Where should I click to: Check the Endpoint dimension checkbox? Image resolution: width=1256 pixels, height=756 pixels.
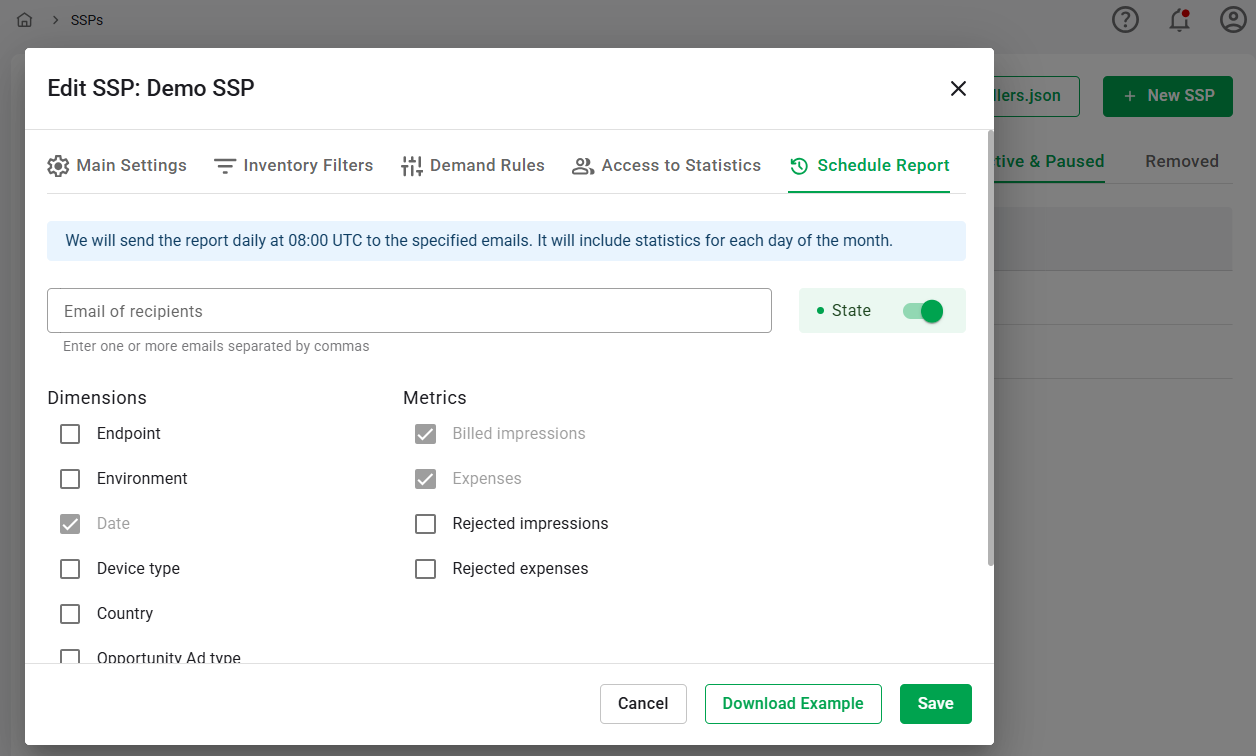tap(70, 434)
